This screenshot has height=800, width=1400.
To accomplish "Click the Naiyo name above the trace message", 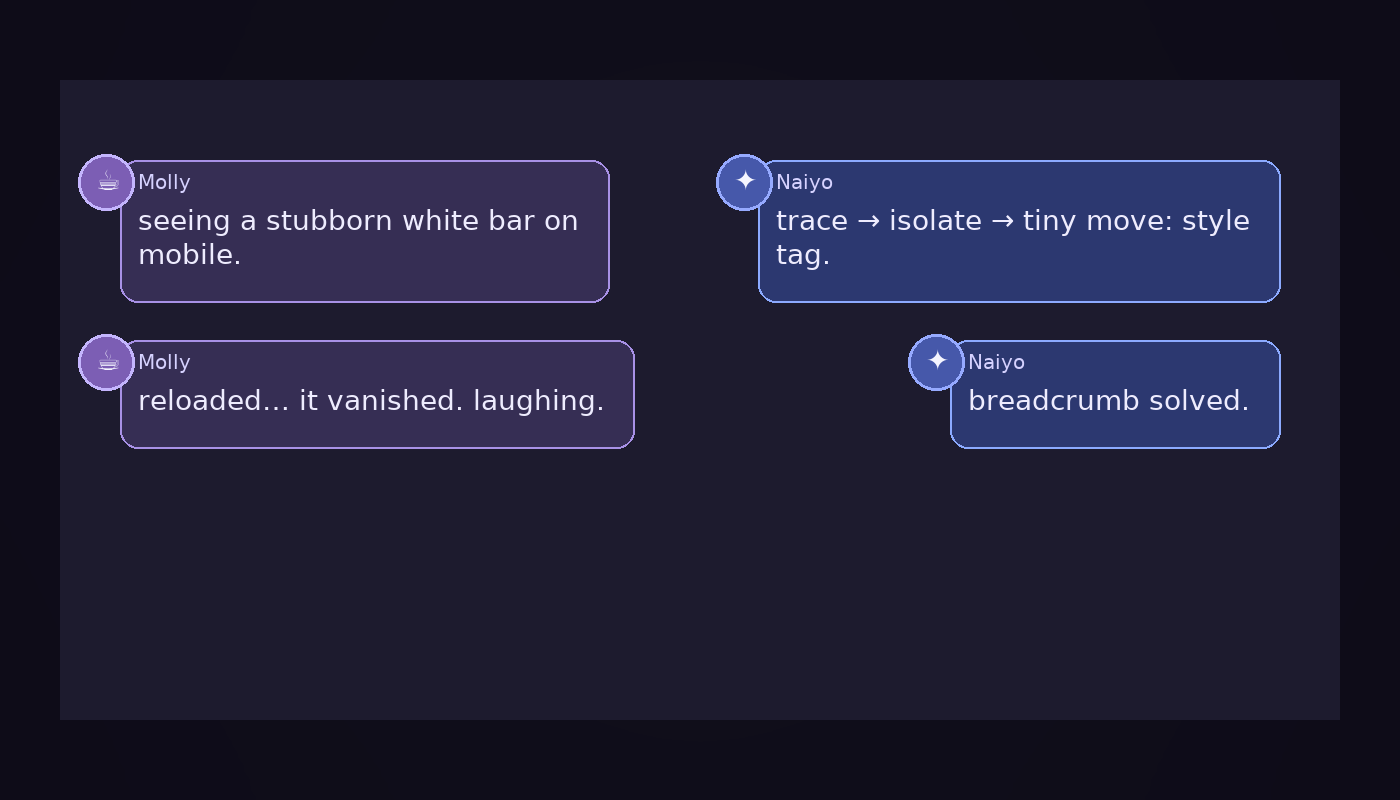I will [x=804, y=183].
